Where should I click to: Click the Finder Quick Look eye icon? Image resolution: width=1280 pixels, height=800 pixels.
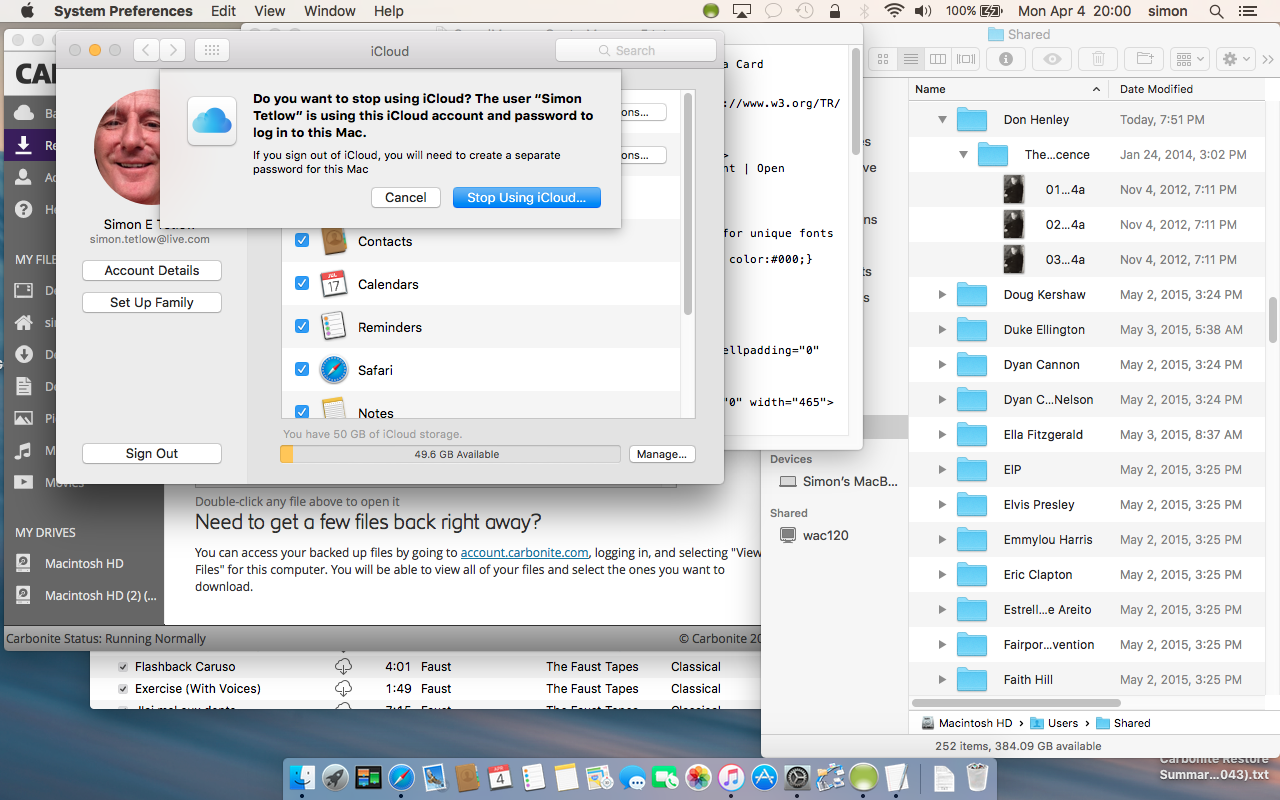[1052, 59]
